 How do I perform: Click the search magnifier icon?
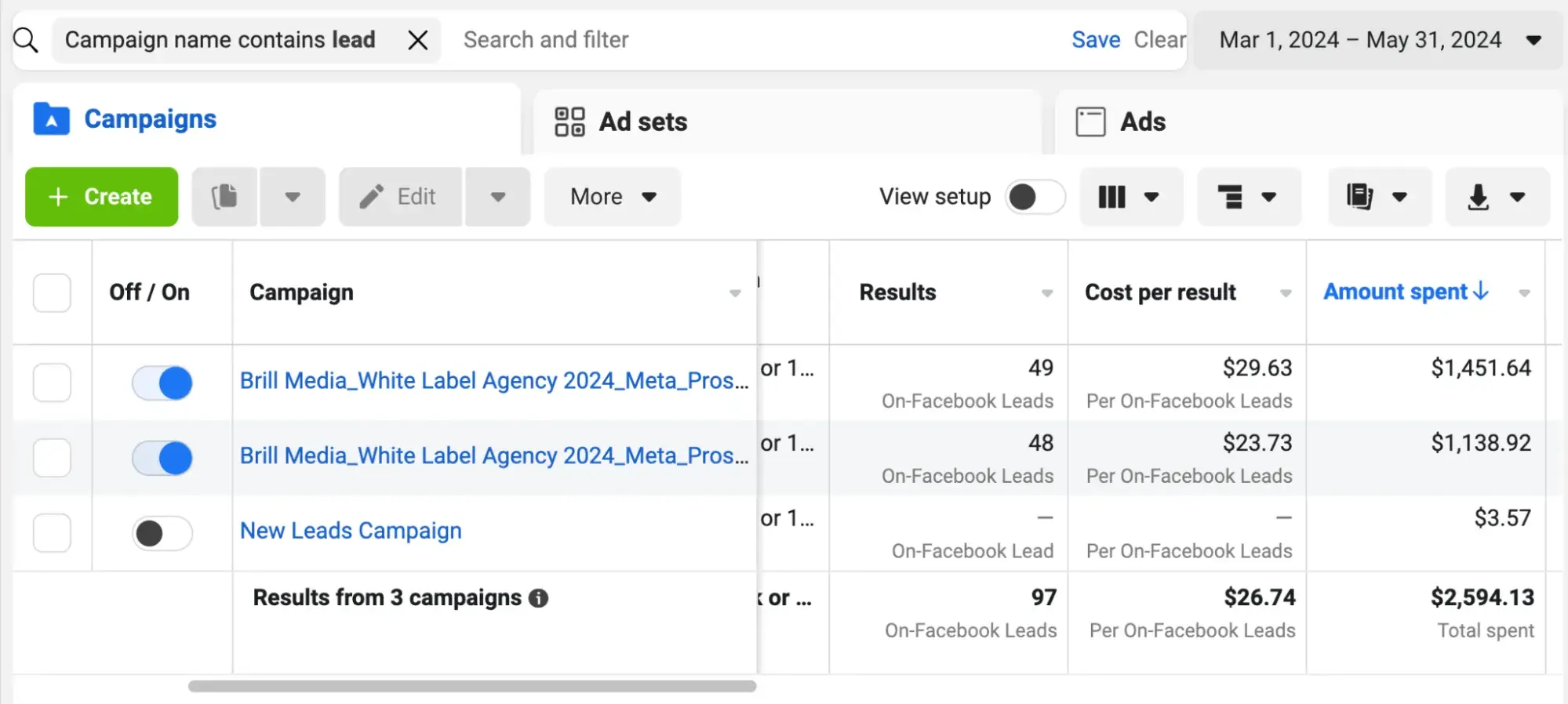26,40
